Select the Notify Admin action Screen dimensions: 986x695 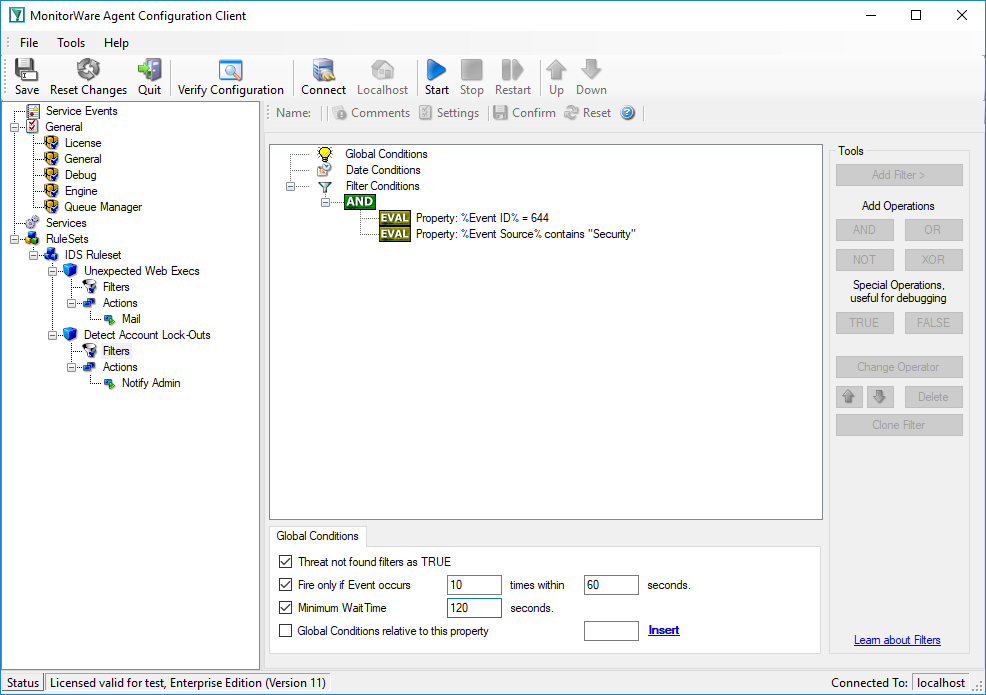click(151, 383)
